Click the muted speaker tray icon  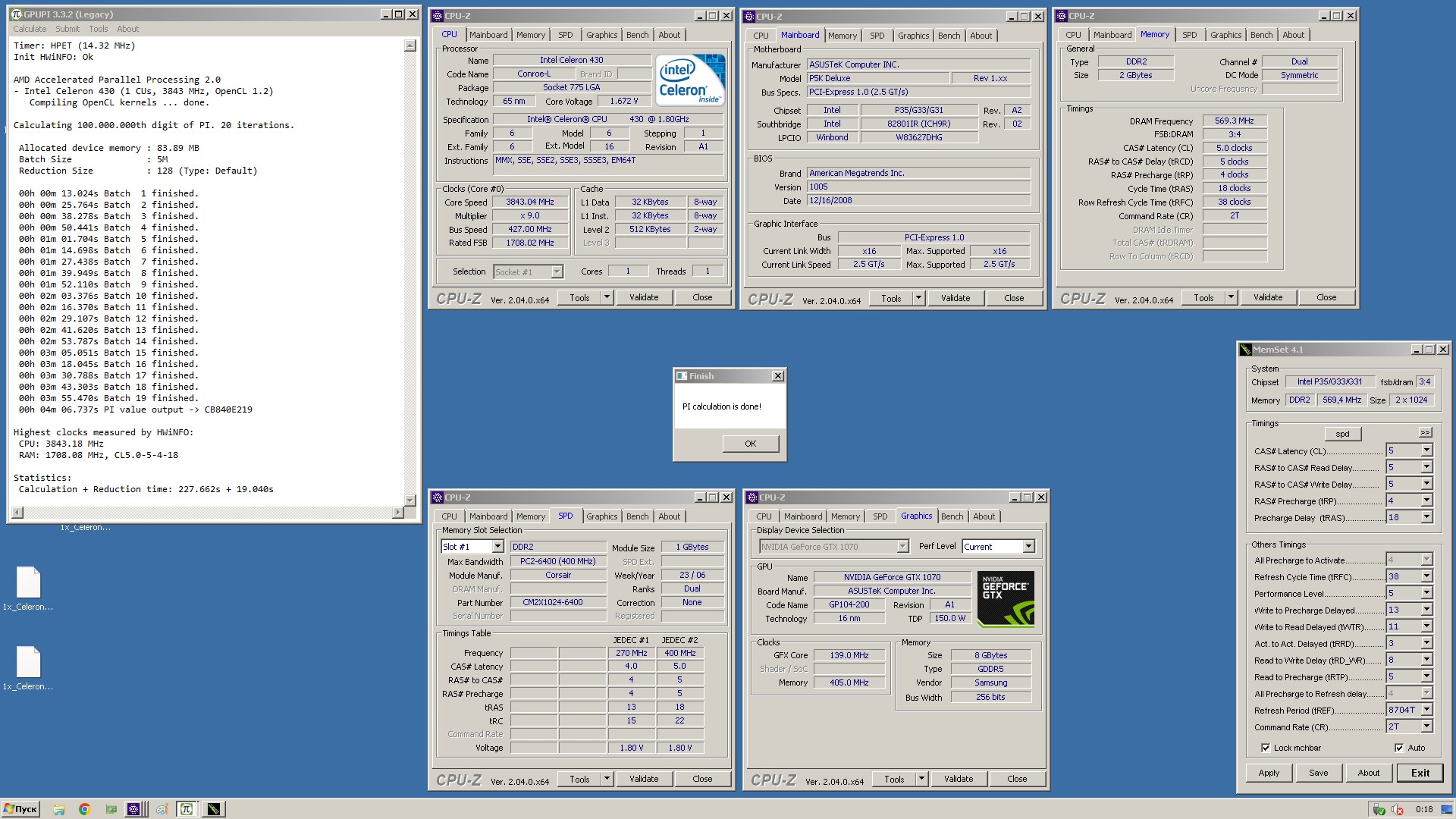pos(1397,809)
